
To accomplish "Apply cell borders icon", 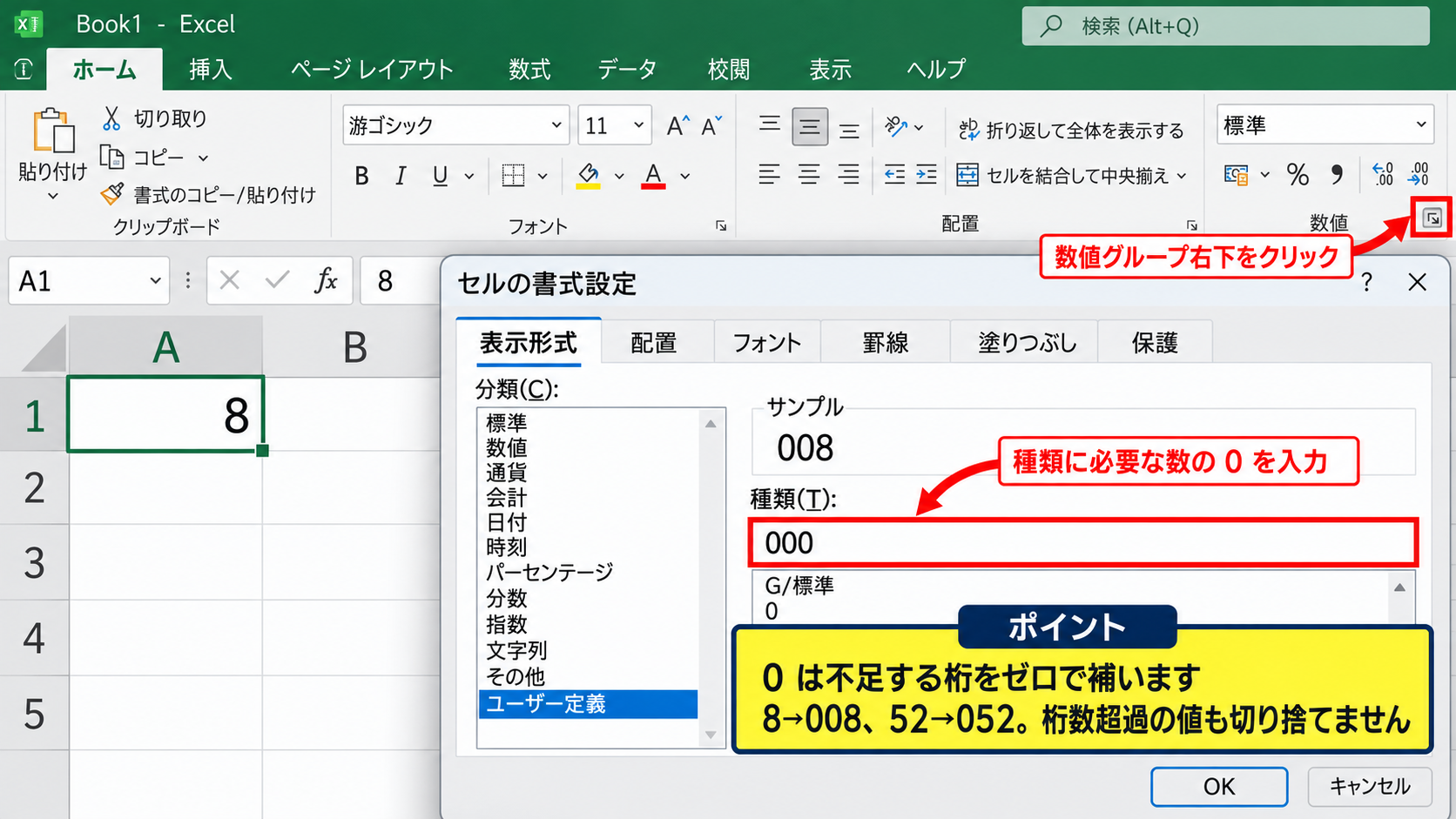I will click(x=514, y=176).
